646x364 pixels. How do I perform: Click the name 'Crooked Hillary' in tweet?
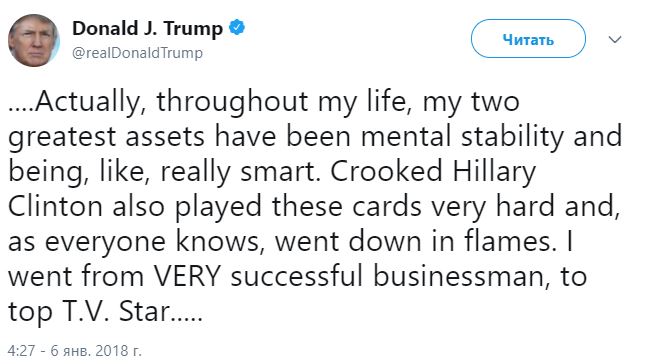[x=433, y=172]
